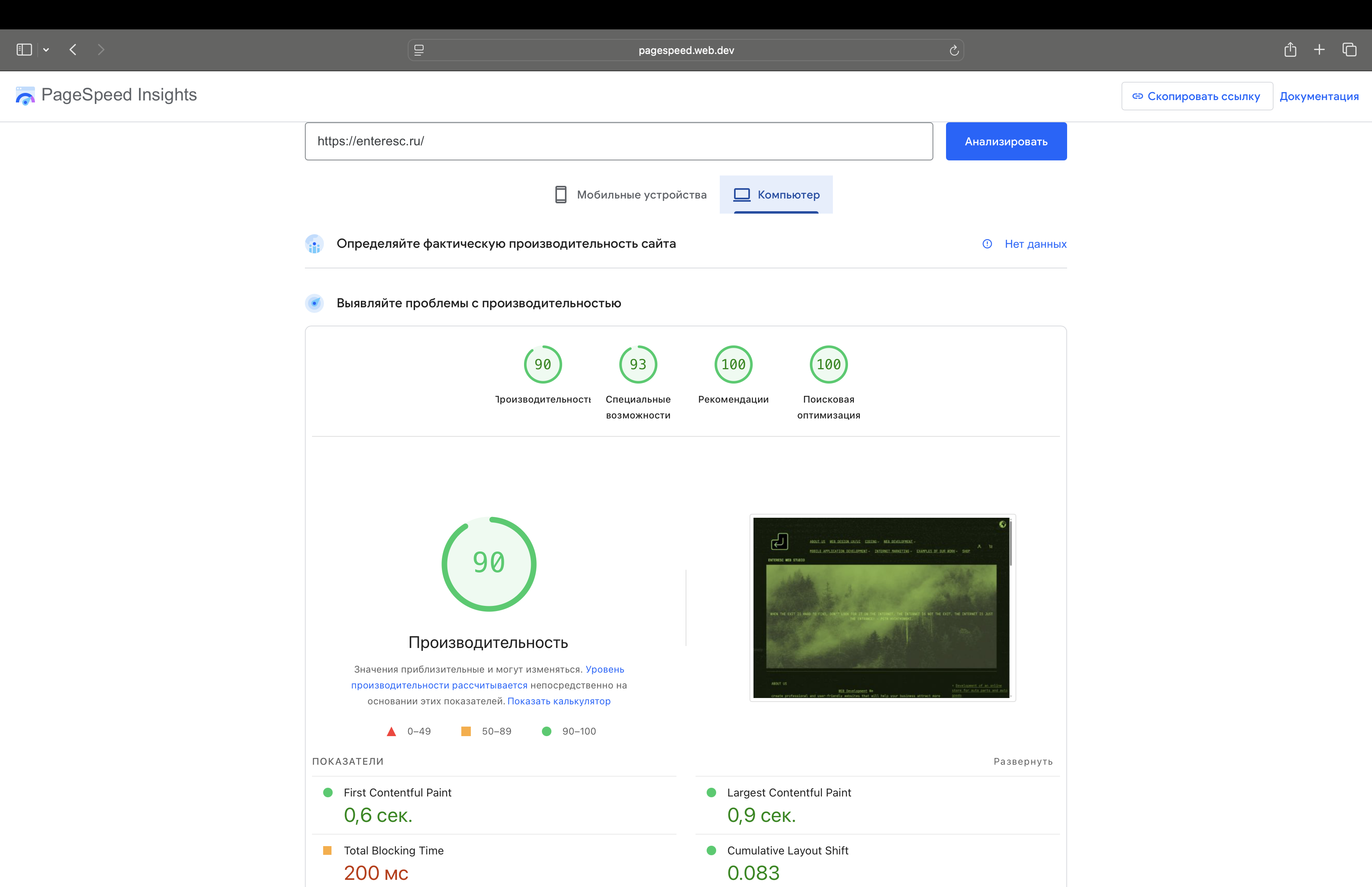Open a new tab with the plus icon
Image resolution: width=1372 pixels, height=887 pixels.
pyautogui.click(x=1320, y=50)
